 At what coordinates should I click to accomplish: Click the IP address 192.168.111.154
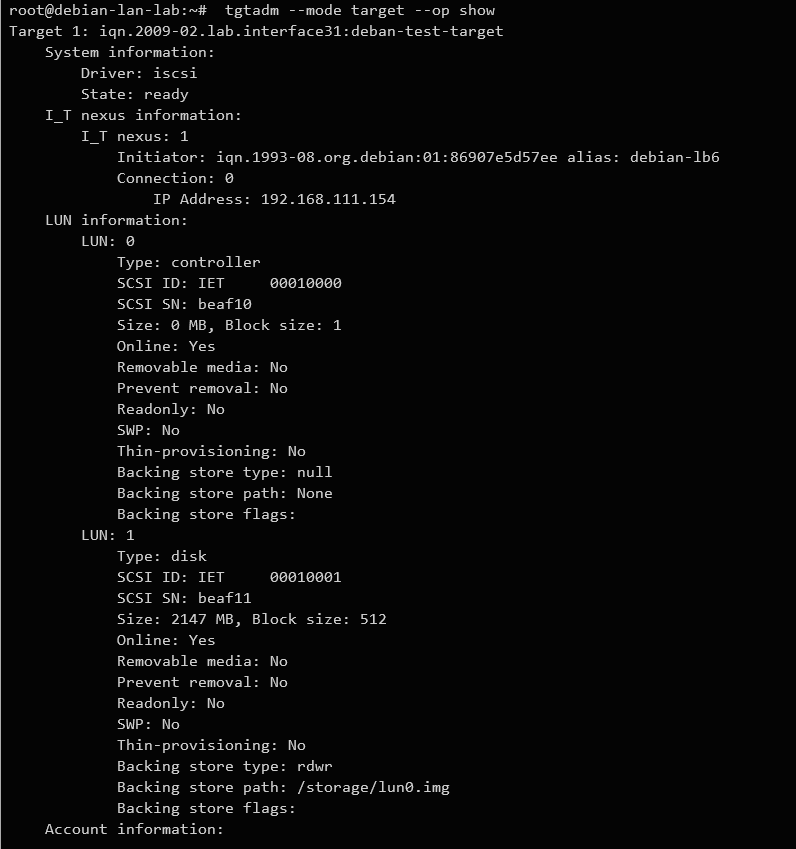pos(328,199)
